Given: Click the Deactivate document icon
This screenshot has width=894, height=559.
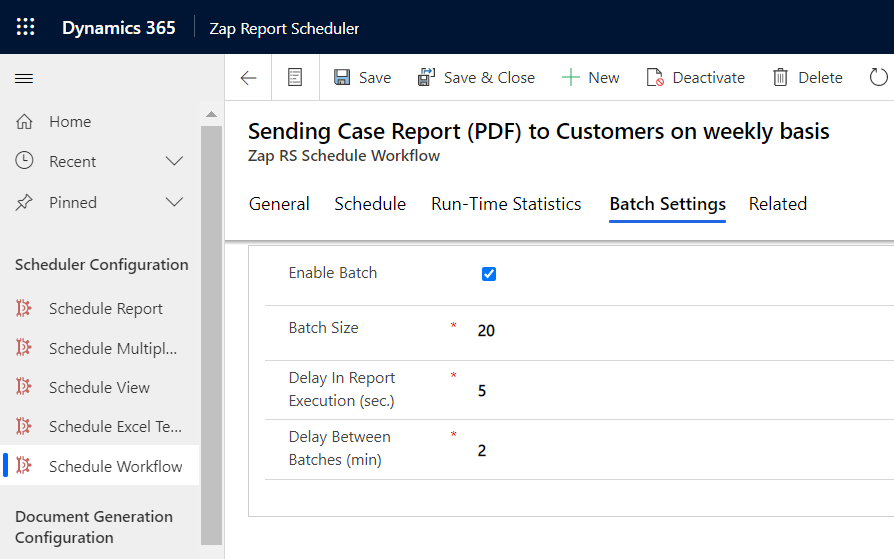Looking at the screenshot, I should (655, 77).
